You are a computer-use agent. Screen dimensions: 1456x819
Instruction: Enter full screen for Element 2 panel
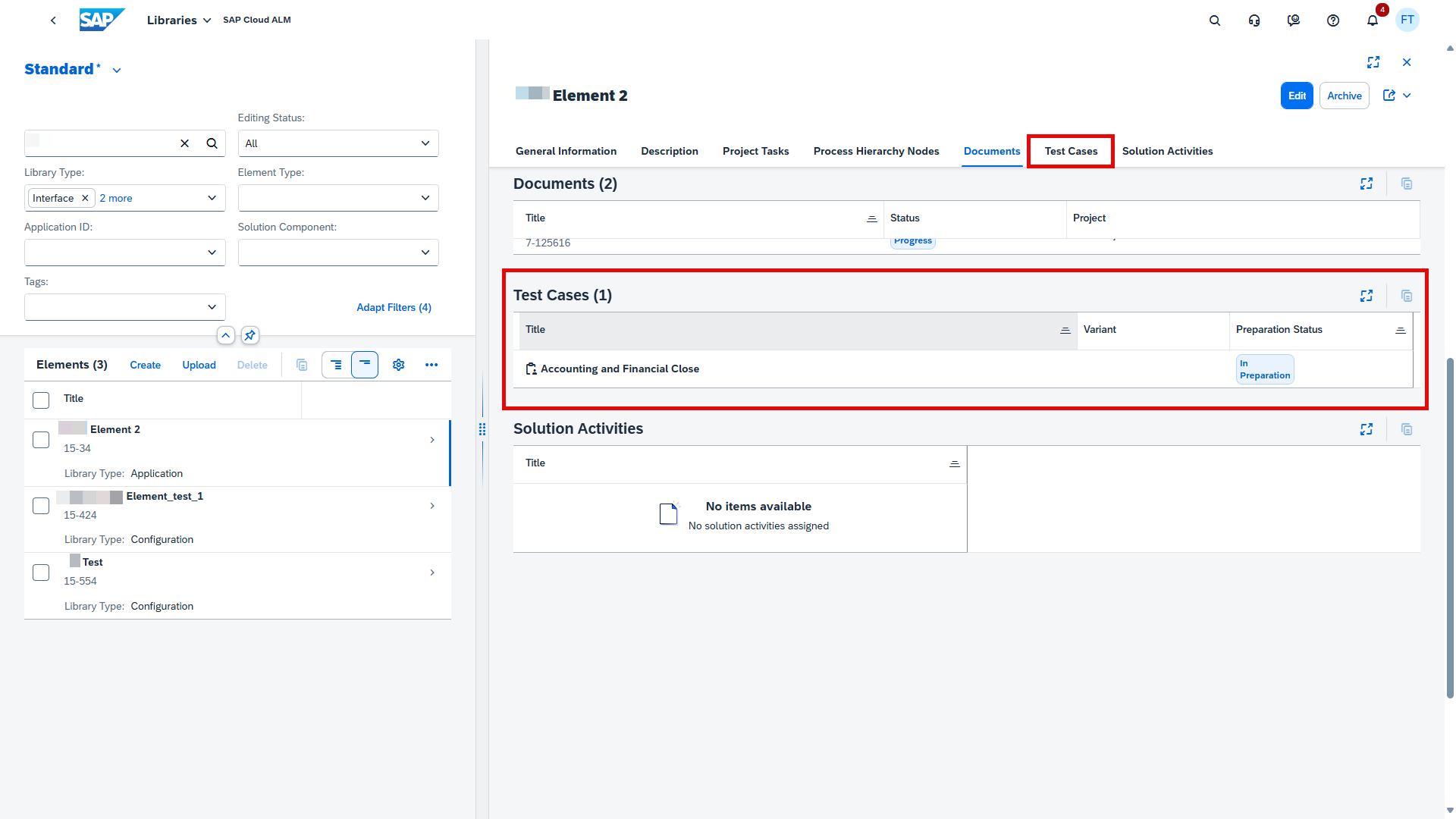click(1373, 62)
